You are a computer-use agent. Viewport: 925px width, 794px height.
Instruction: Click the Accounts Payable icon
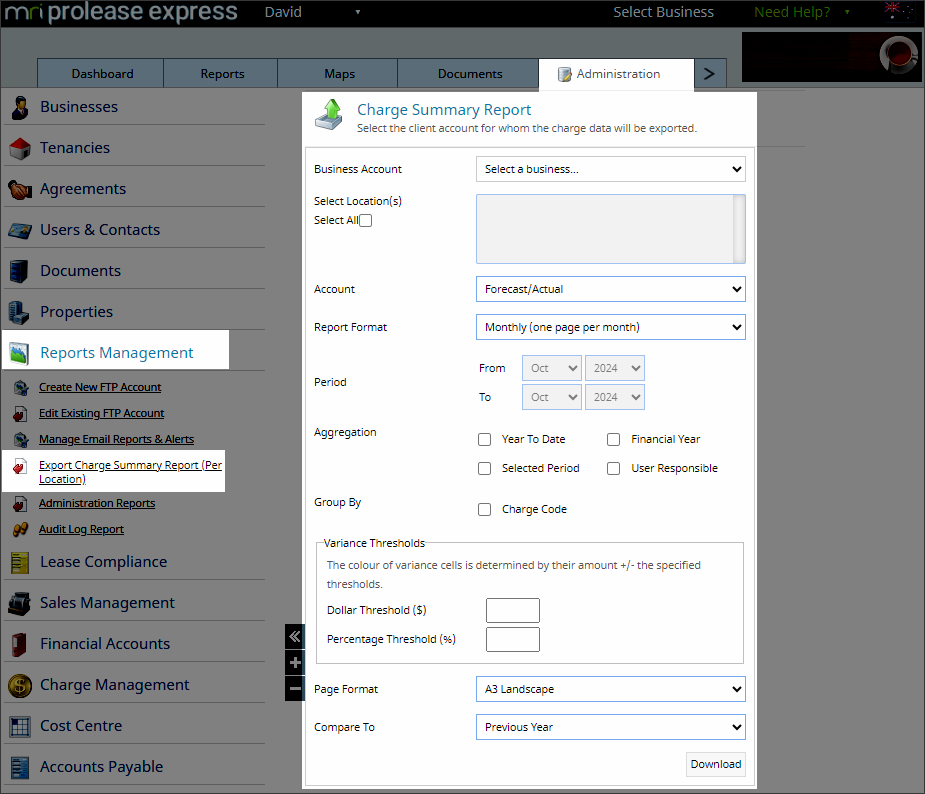pyautogui.click(x=20, y=767)
